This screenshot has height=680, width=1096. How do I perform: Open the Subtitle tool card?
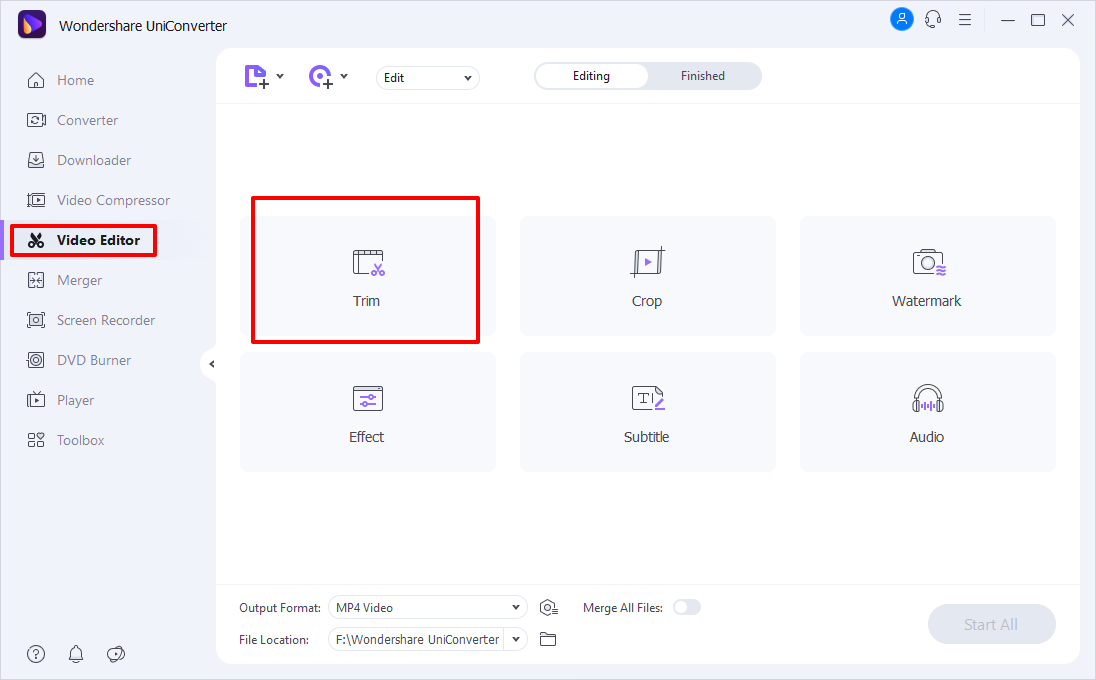pyautogui.click(x=648, y=412)
